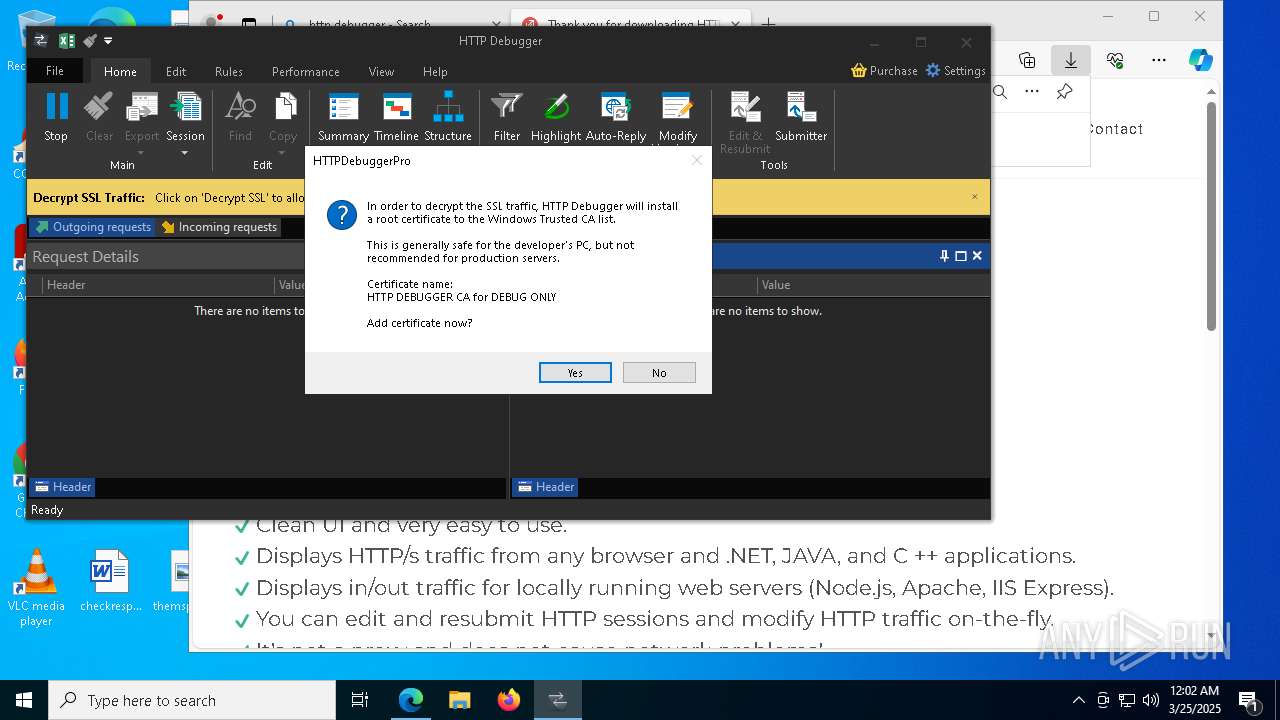Viewport: 1280px width, 720px height.
Task: Click the Clear broom icon
Action: click(x=99, y=107)
